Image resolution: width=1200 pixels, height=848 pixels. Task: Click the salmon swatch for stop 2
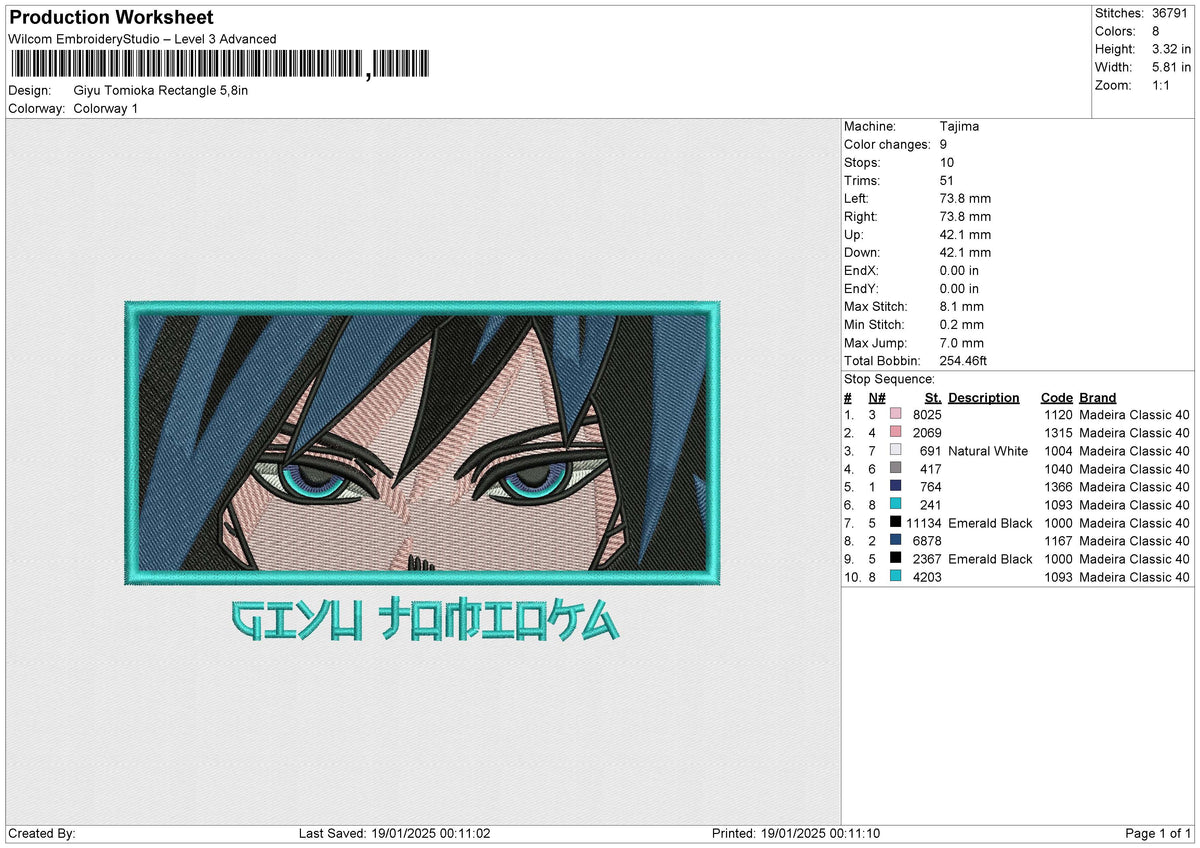[x=895, y=432]
